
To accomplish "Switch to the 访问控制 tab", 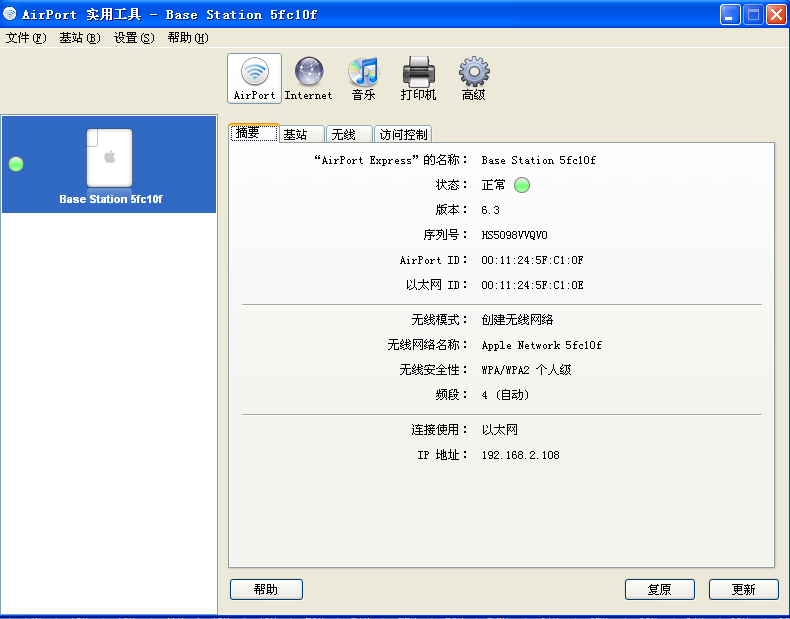I will [403, 134].
